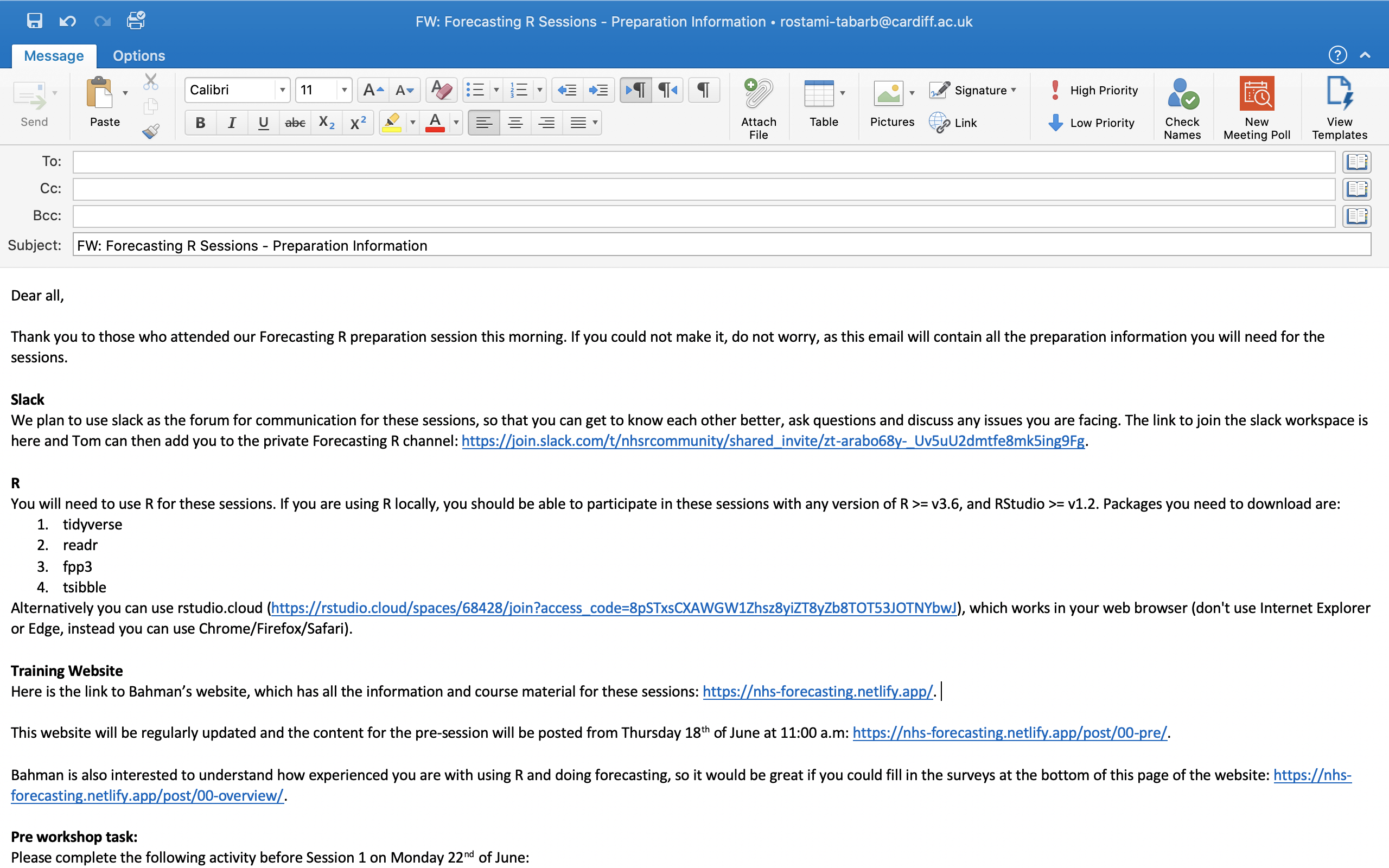Screen dimensions: 1389x868
Task: Click the Check Names icon
Action: (1182, 108)
